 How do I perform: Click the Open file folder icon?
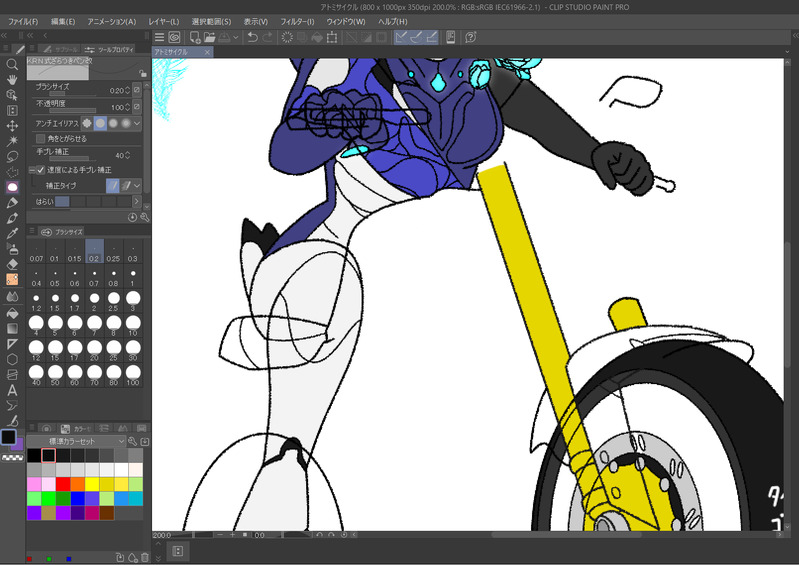click(x=209, y=37)
